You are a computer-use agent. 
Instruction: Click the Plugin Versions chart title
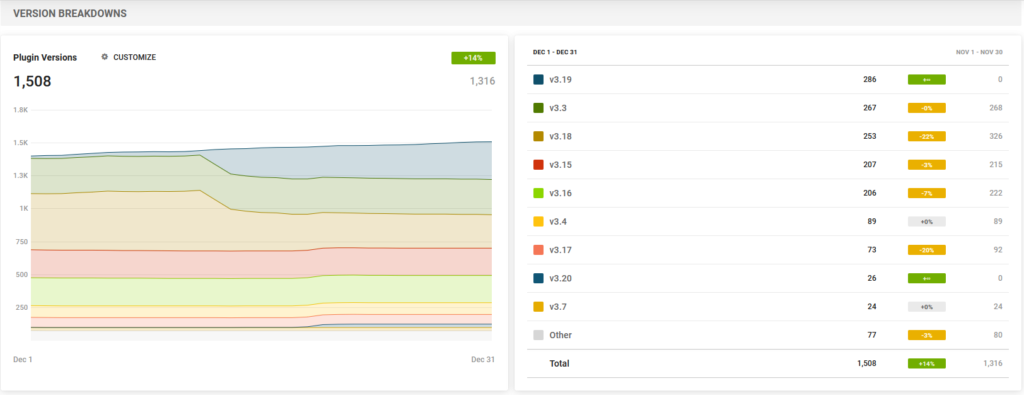click(45, 57)
